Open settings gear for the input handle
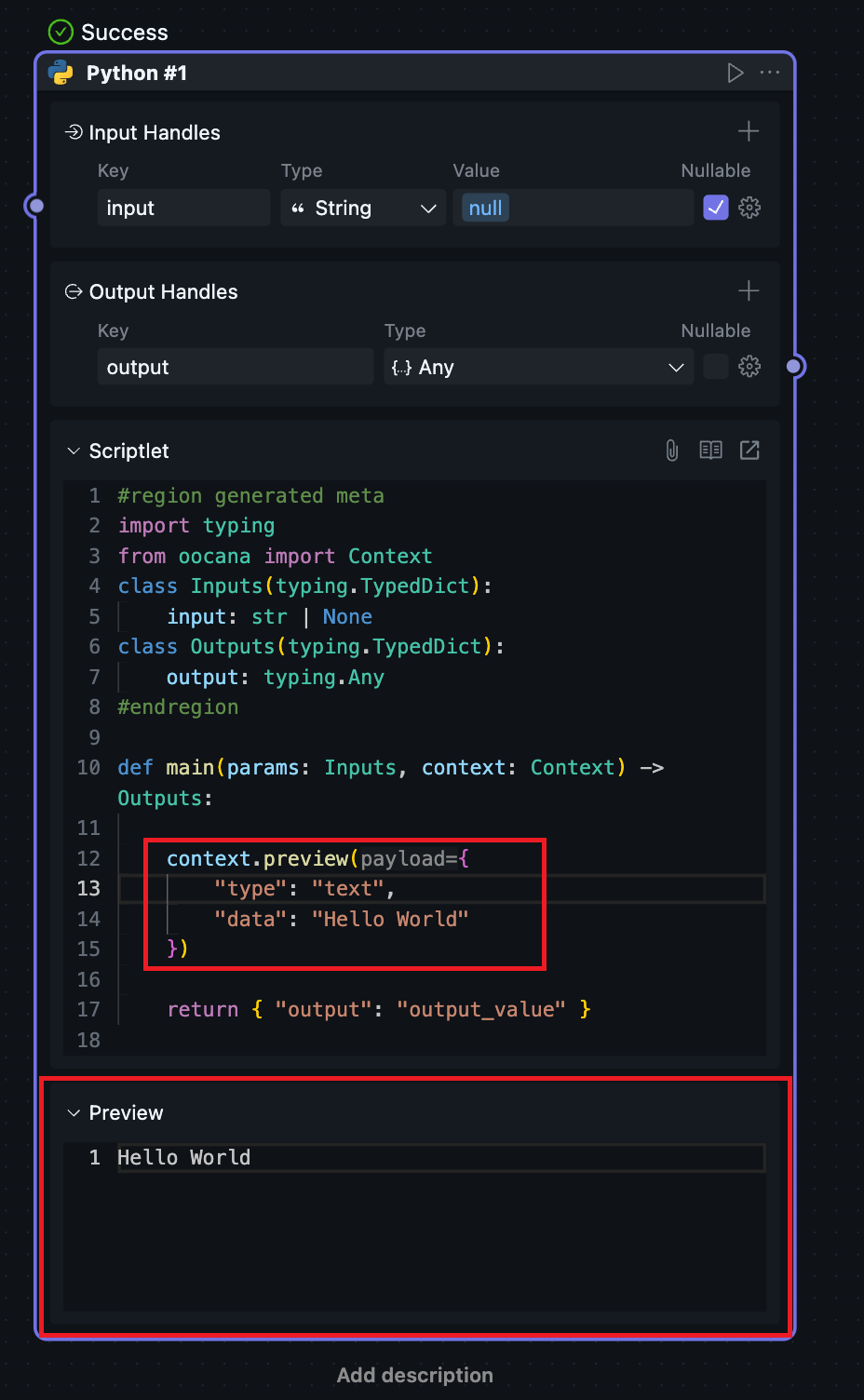864x1400 pixels. tap(749, 208)
